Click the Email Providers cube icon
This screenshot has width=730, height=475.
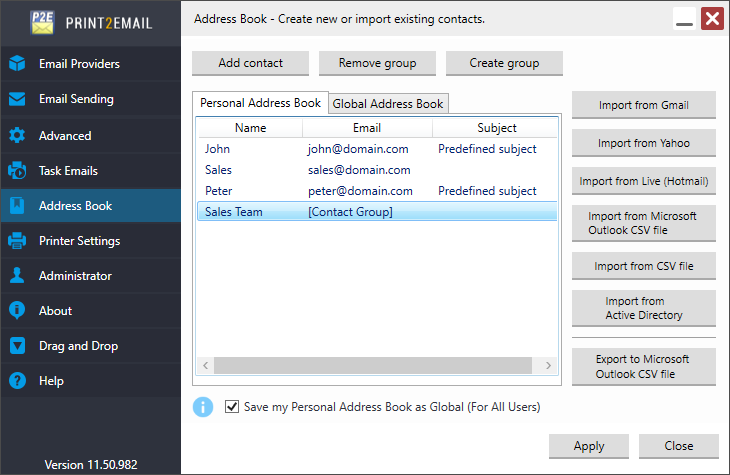pyautogui.click(x=17, y=64)
